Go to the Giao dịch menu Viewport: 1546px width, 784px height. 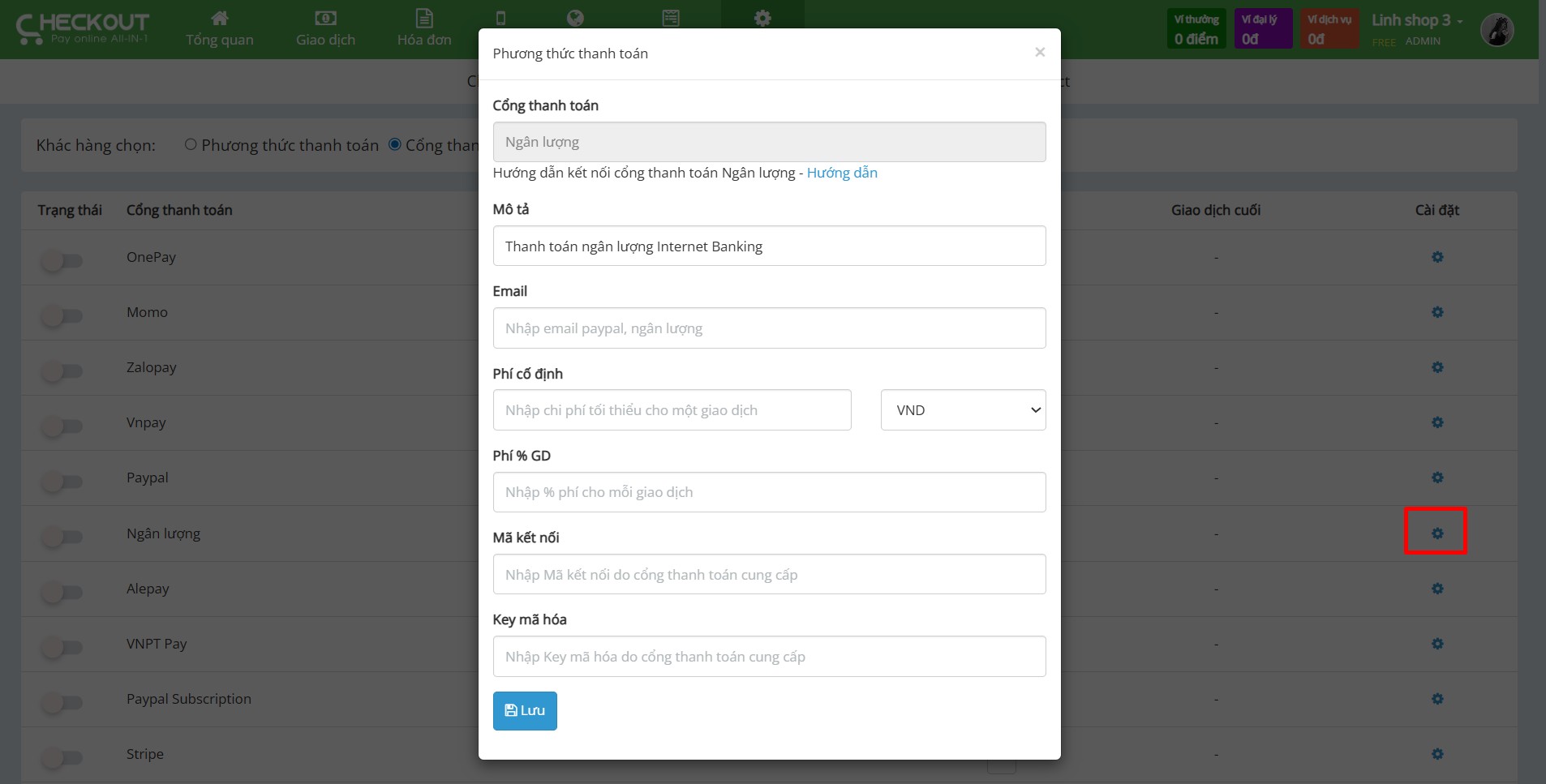point(325,29)
